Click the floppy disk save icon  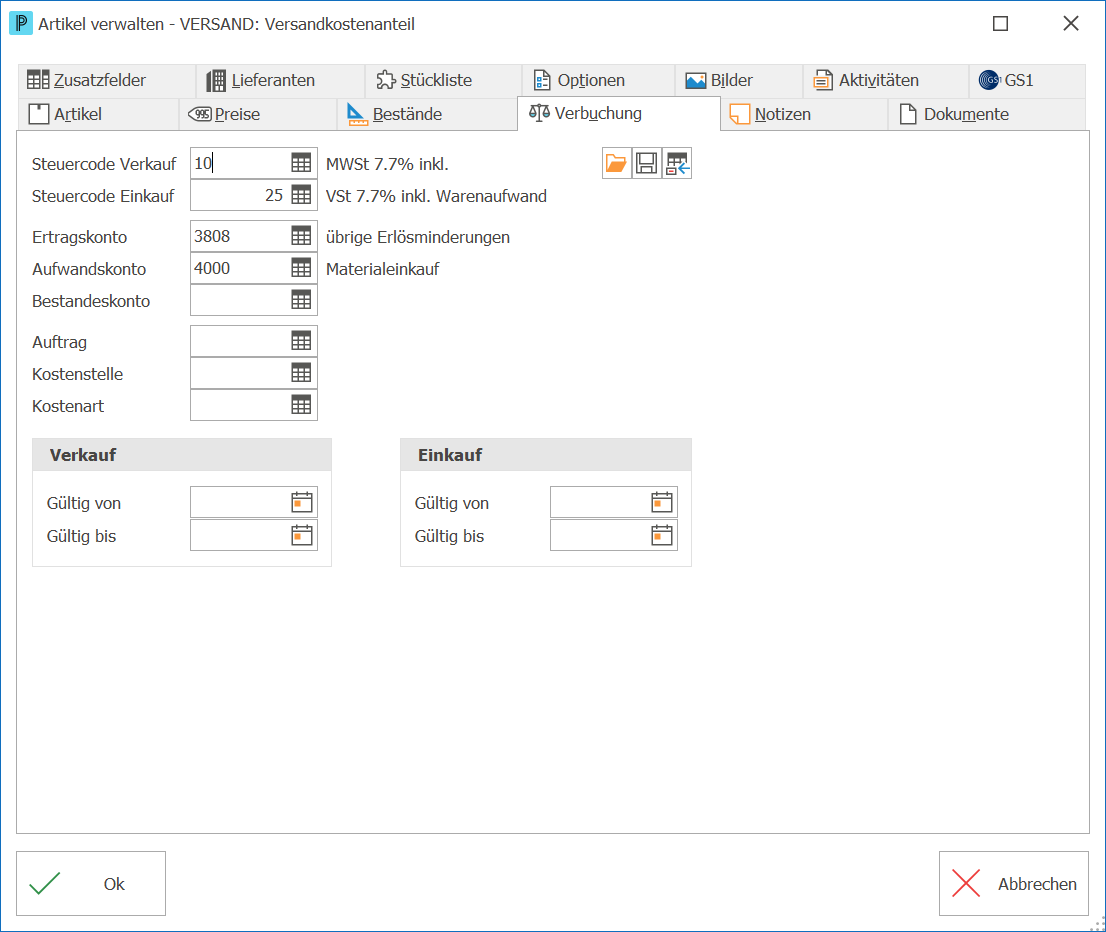[x=646, y=164]
